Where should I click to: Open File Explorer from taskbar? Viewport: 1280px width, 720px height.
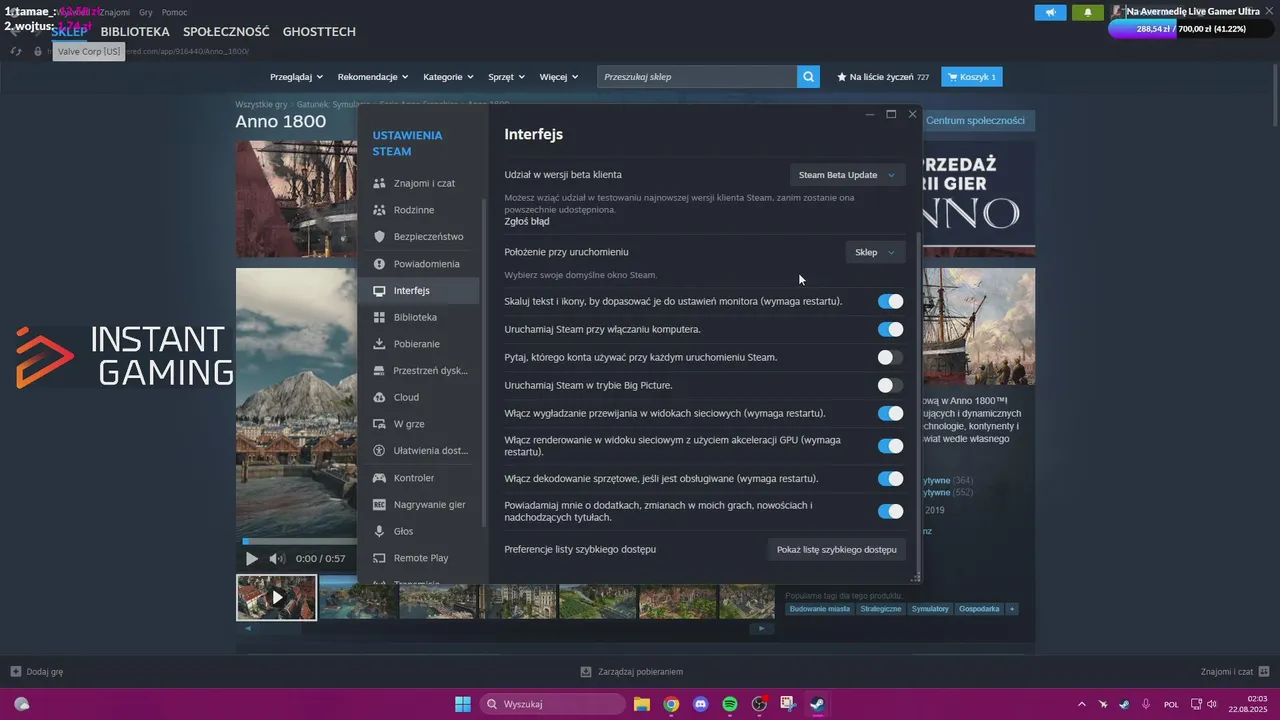(x=641, y=704)
